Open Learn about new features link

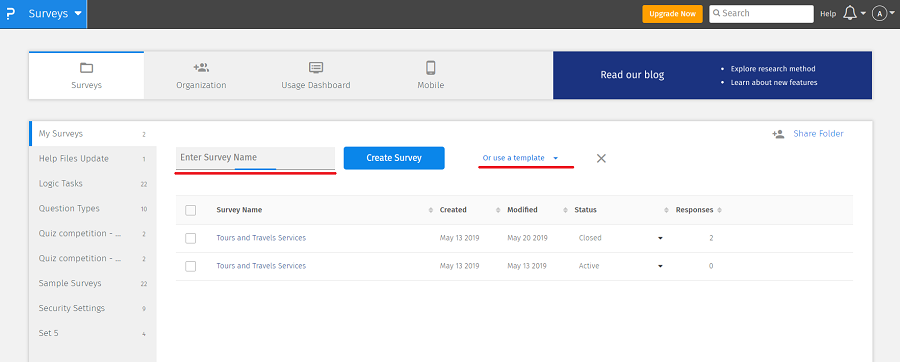(774, 83)
